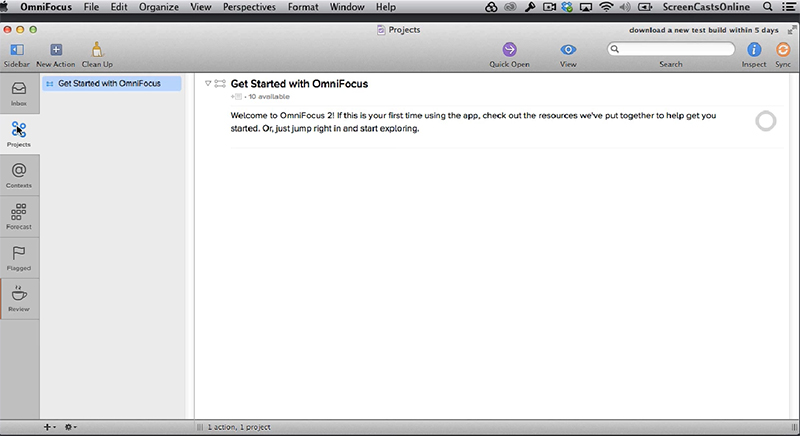Image resolution: width=800 pixels, height=436 pixels.
Task: Select Get Started with OmniFocus in sidebar
Action: 110,84
